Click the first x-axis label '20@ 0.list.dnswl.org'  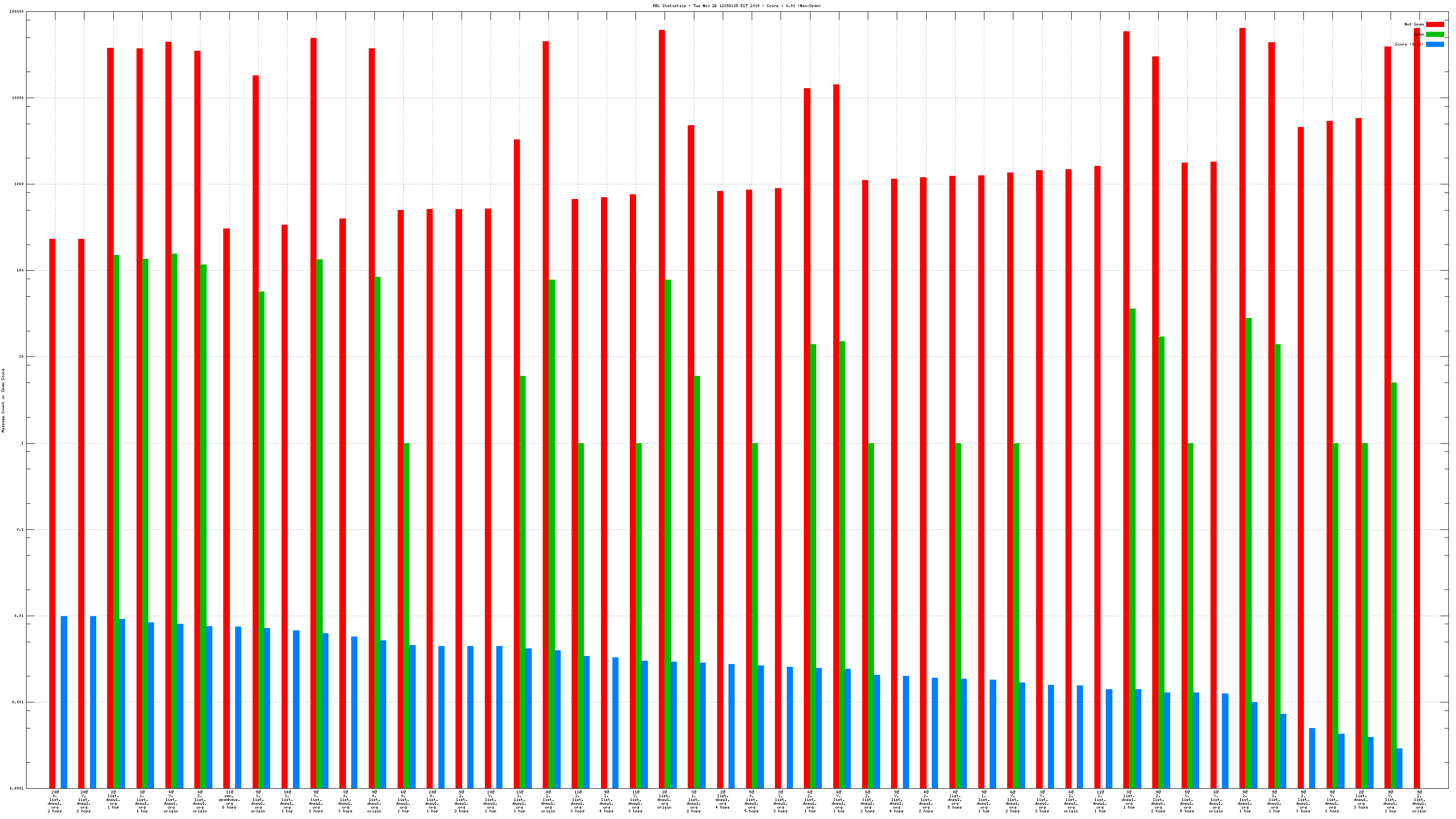tap(55, 801)
